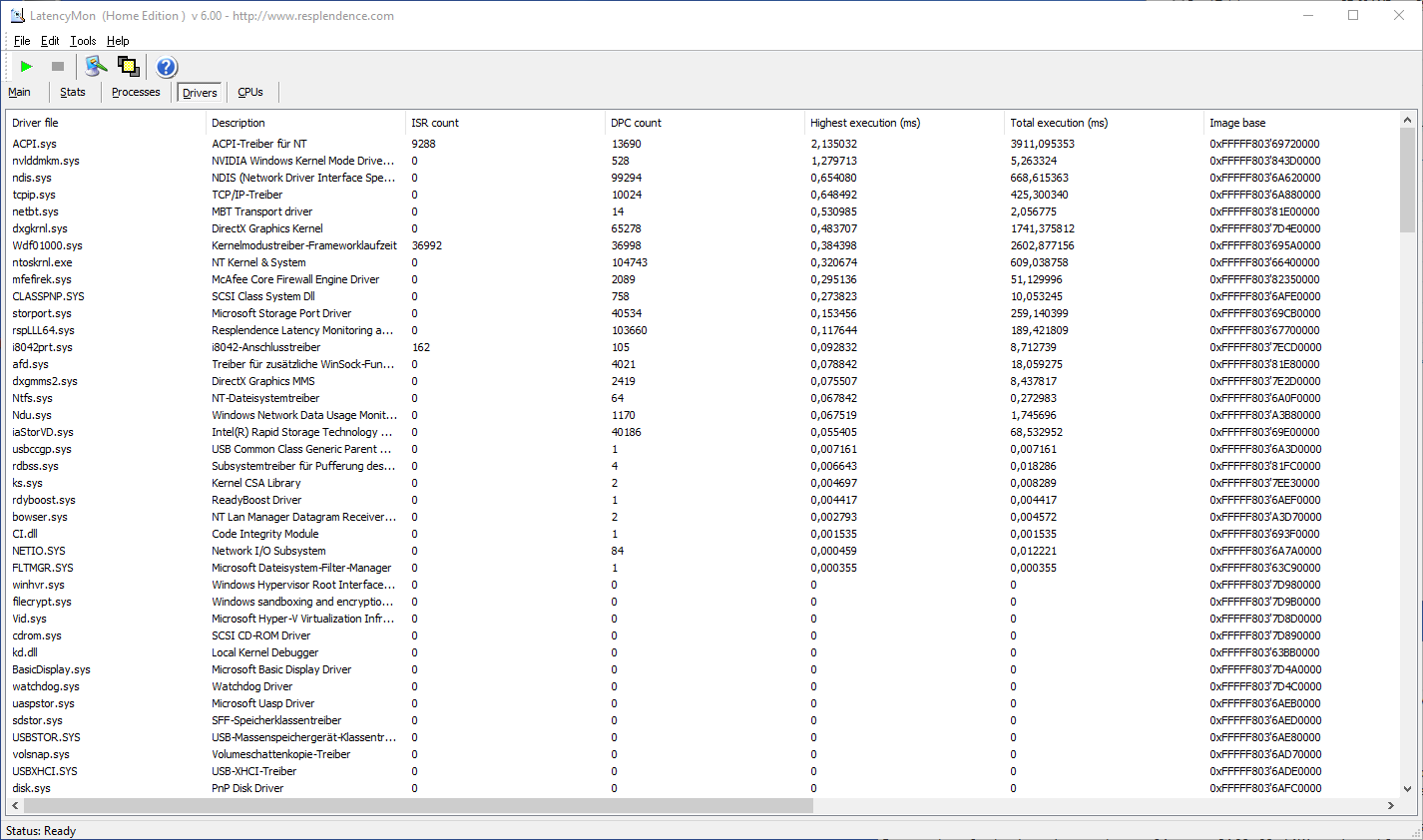Select the afd.sys row
Screen dimensions: 1423x840
[x=703, y=364]
